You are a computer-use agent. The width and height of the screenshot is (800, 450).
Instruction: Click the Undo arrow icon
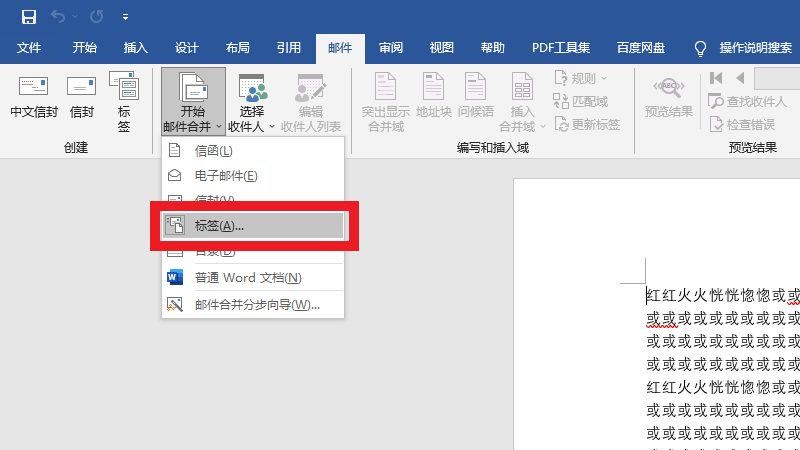(x=59, y=17)
